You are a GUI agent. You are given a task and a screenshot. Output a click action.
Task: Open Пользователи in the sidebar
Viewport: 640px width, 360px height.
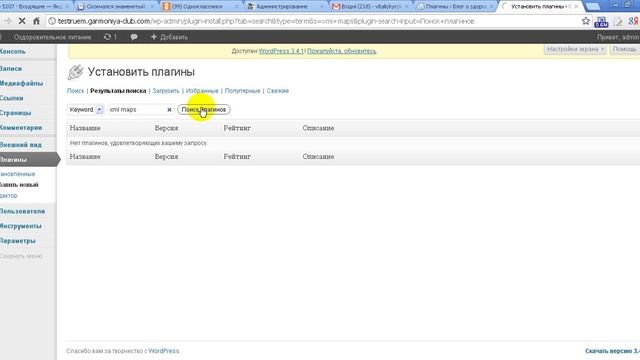(x=22, y=211)
